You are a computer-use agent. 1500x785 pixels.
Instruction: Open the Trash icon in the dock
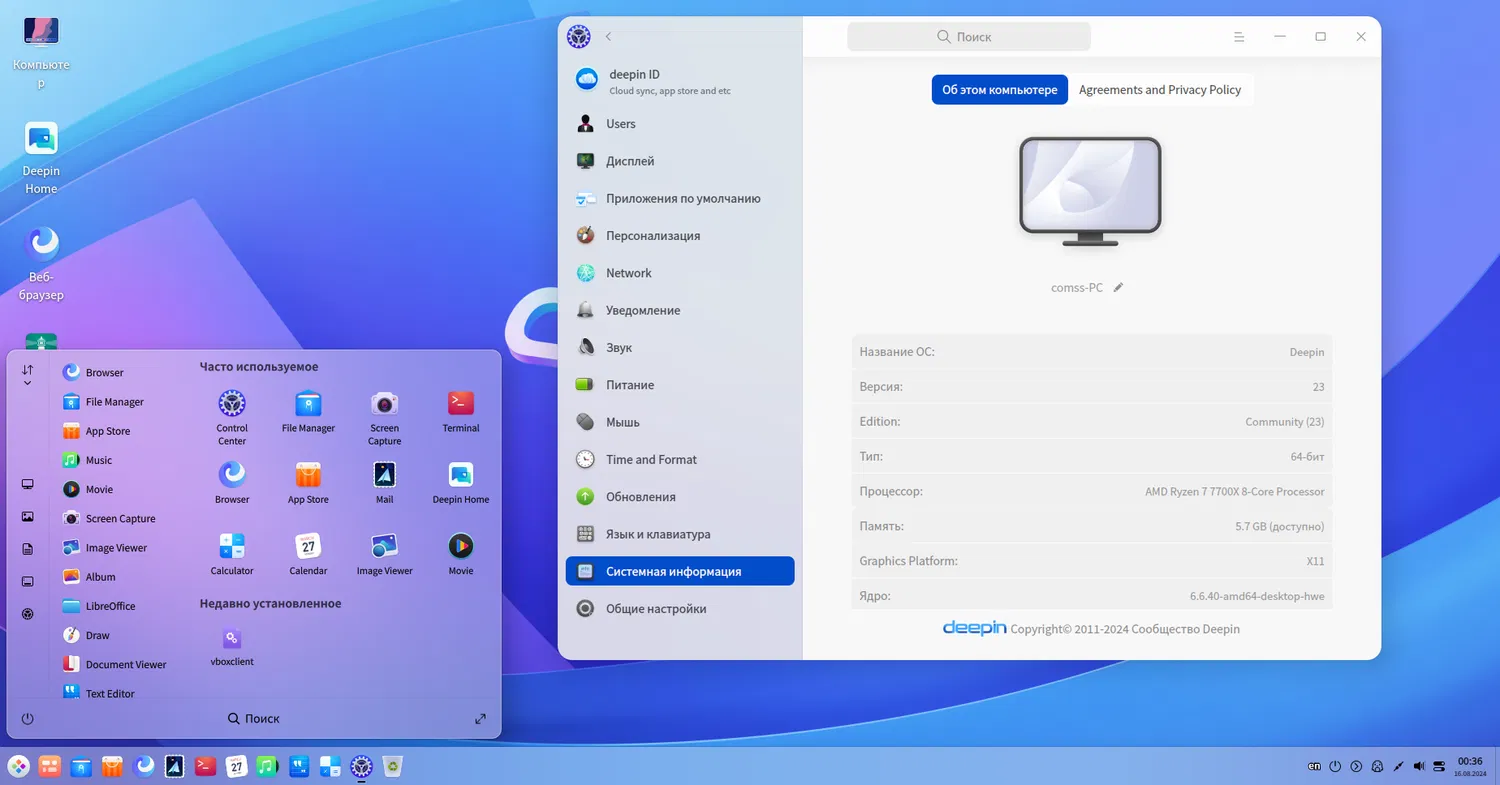pos(394,767)
